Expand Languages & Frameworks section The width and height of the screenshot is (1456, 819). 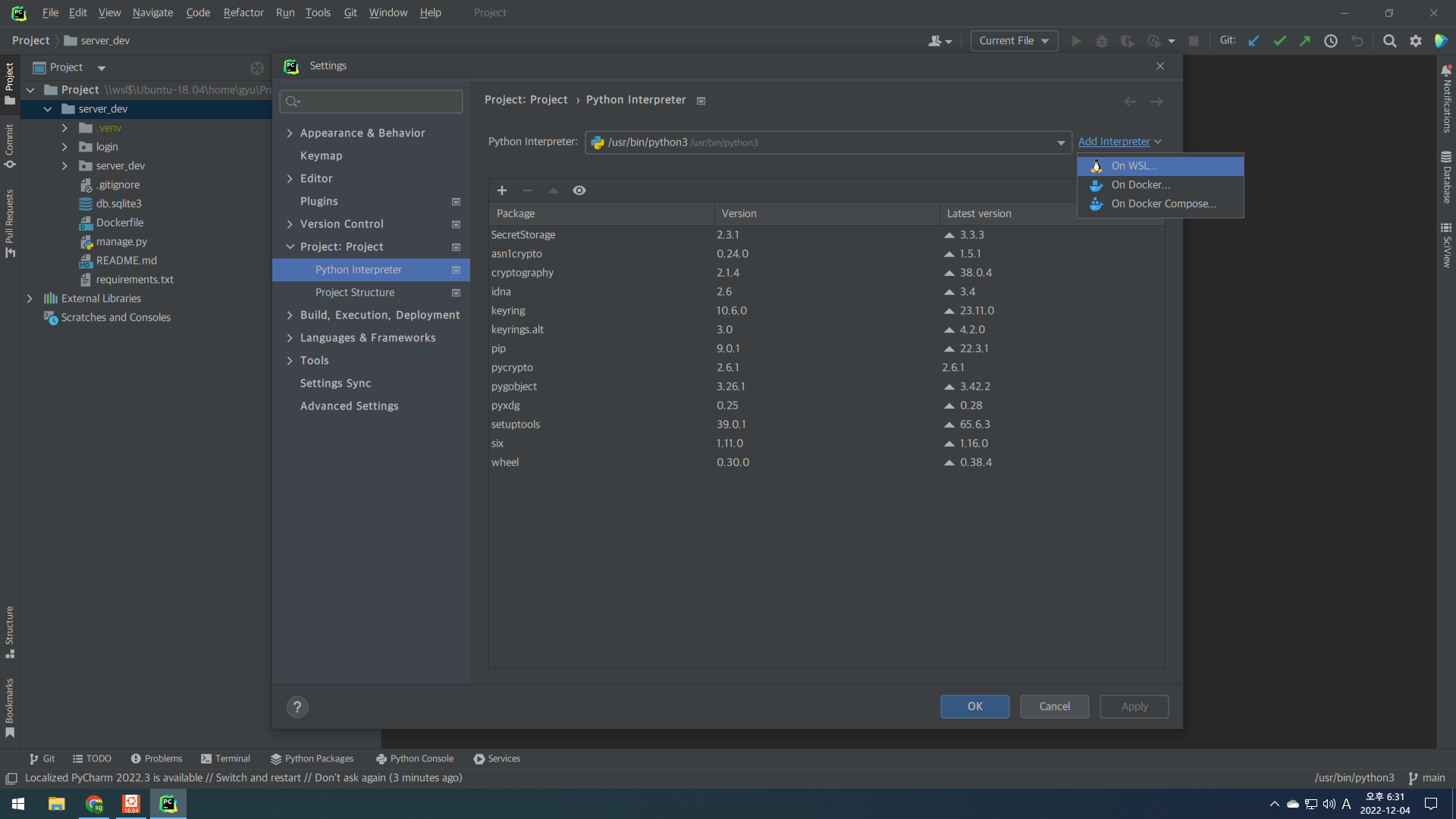pos(290,338)
